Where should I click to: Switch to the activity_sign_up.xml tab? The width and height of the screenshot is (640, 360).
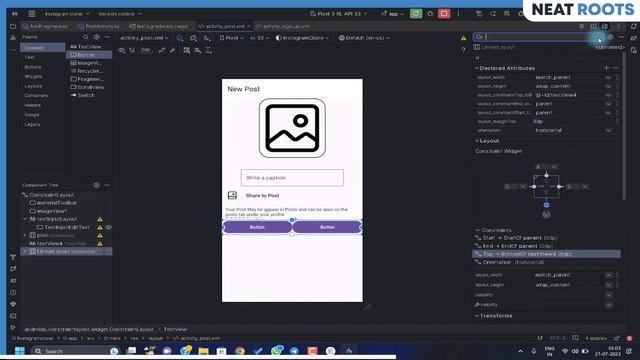282,27
